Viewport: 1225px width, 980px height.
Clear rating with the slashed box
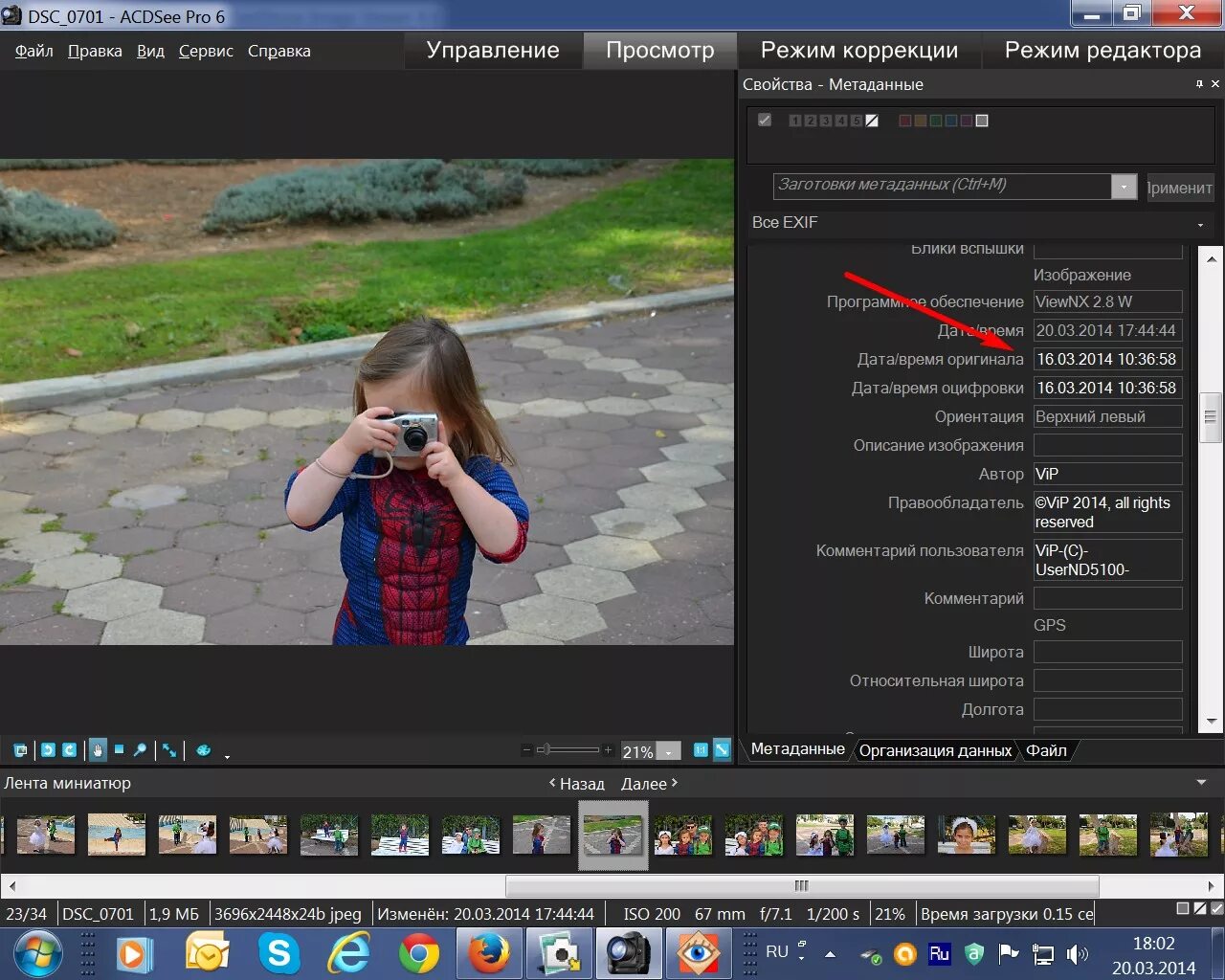tap(872, 121)
